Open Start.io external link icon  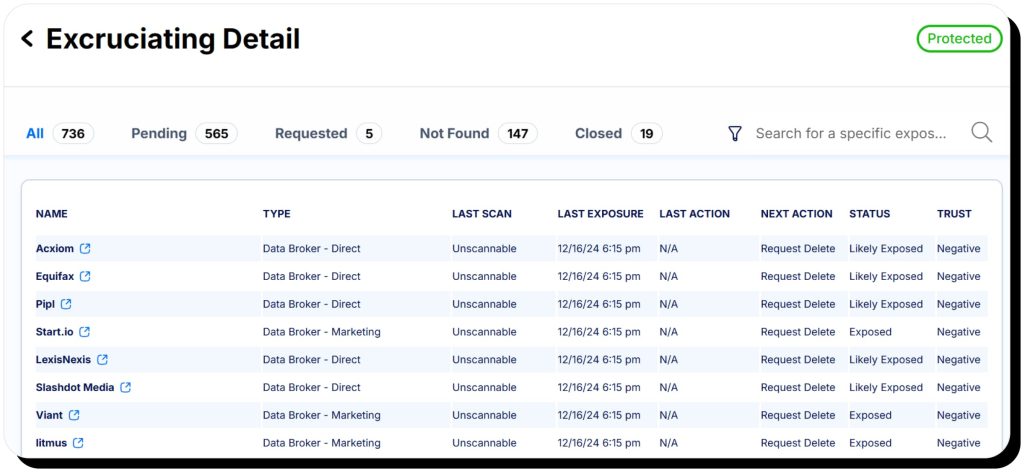tap(84, 332)
